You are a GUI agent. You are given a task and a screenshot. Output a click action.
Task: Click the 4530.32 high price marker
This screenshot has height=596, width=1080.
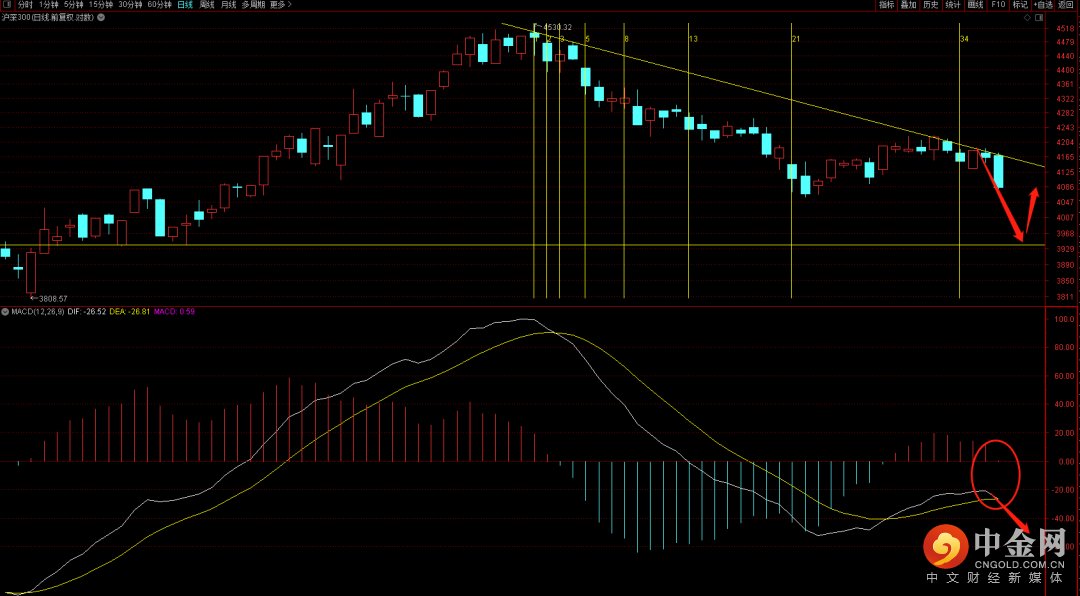click(556, 27)
